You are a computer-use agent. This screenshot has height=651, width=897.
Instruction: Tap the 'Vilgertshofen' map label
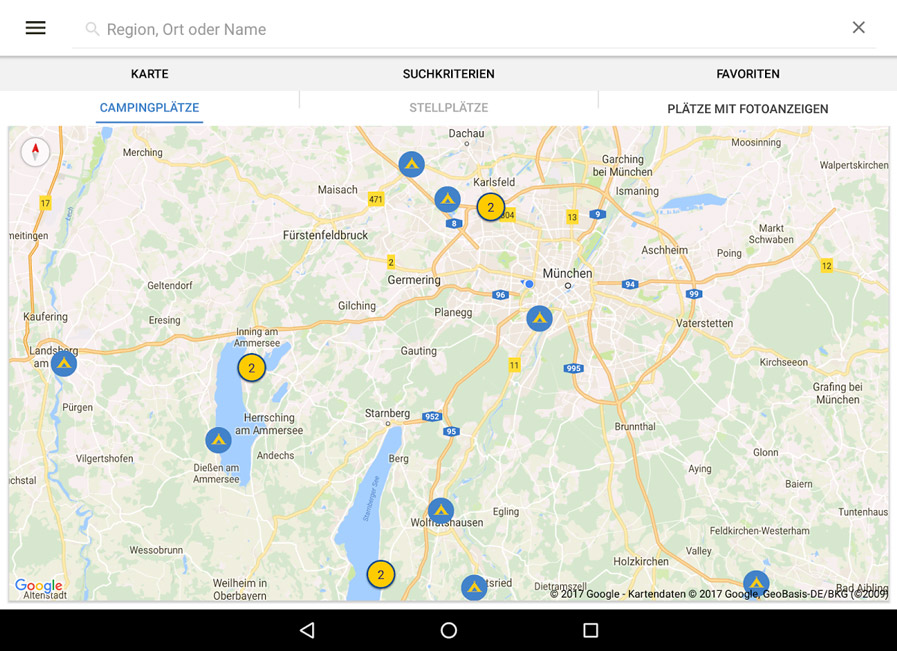105,458
